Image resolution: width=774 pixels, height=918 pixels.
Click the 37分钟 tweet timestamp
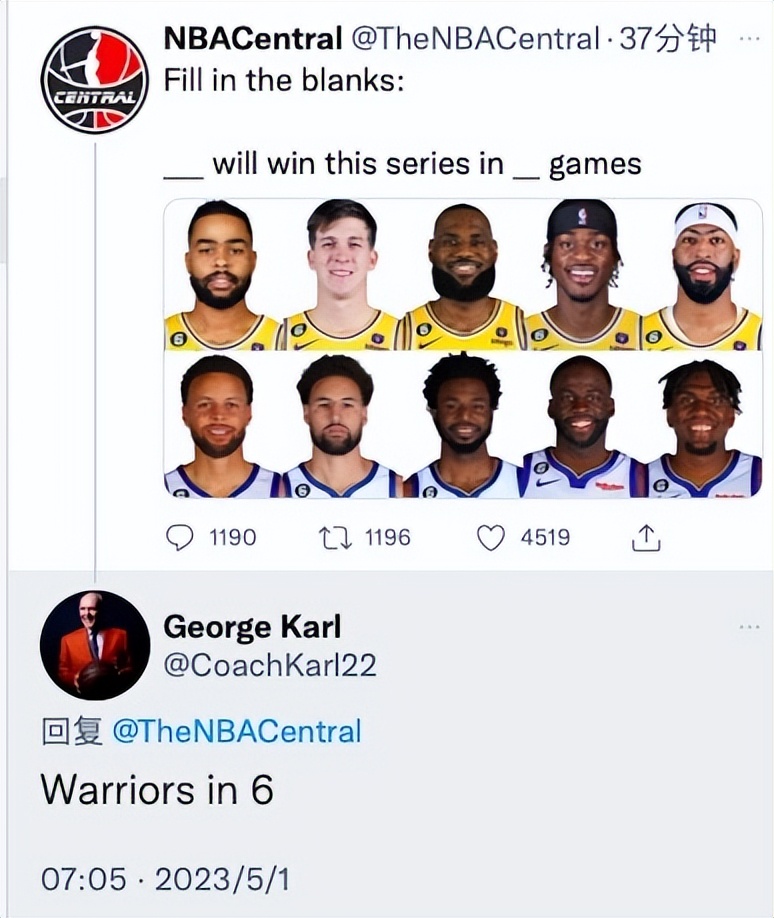(669, 39)
